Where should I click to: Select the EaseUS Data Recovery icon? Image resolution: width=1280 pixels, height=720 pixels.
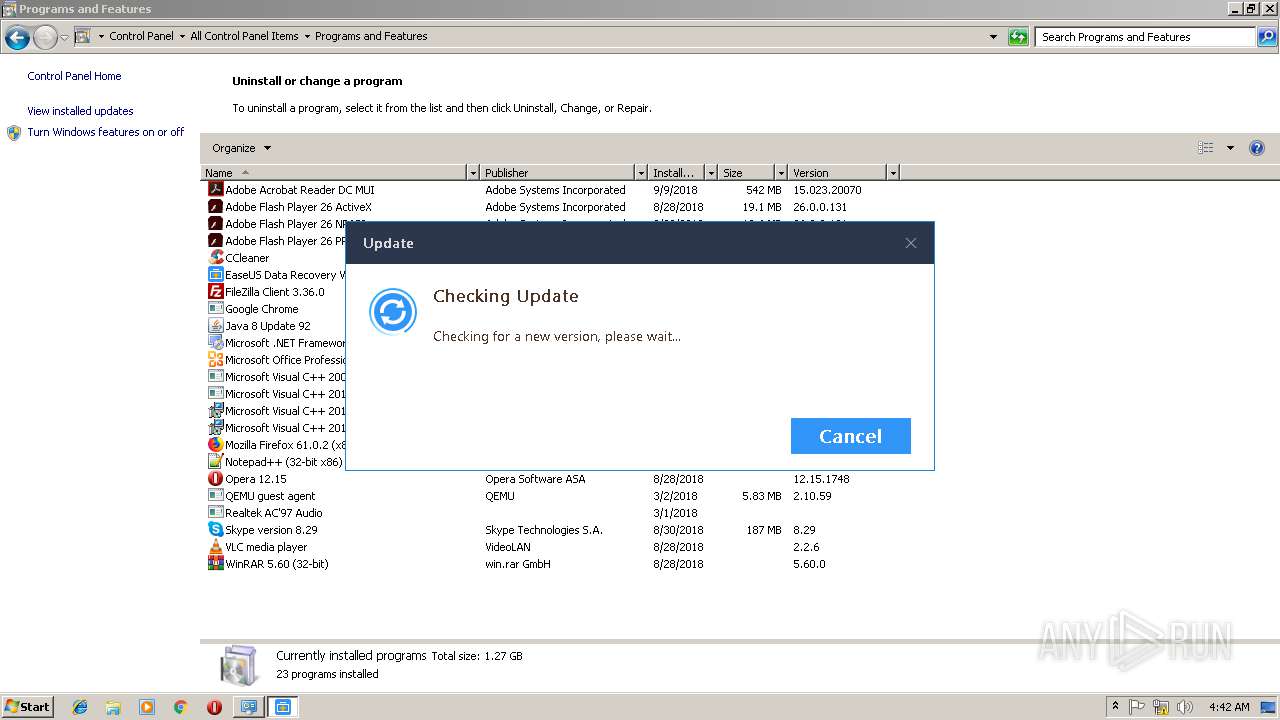pos(215,275)
